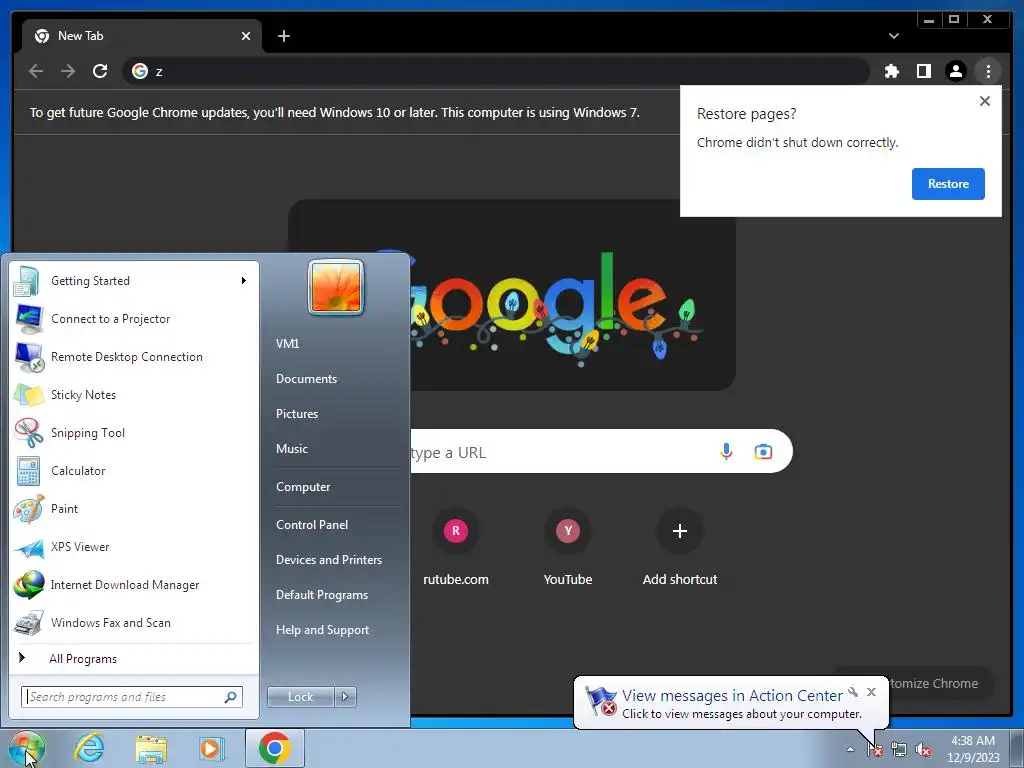Open Music library
Image resolution: width=1024 pixels, height=768 pixels.
click(292, 449)
